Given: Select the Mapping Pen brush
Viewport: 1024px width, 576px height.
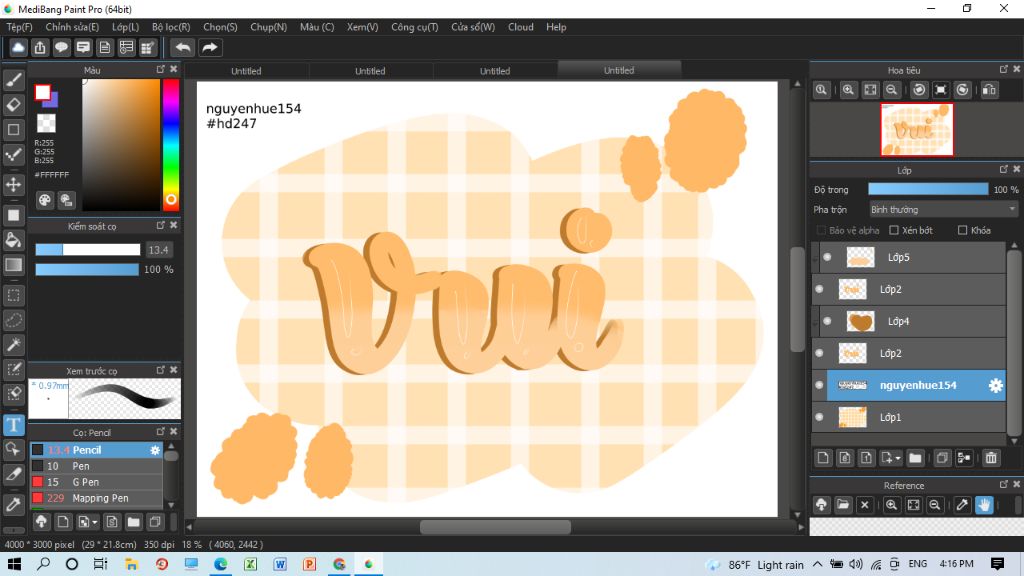Looking at the screenshot, I should click(x=96, y=498).
